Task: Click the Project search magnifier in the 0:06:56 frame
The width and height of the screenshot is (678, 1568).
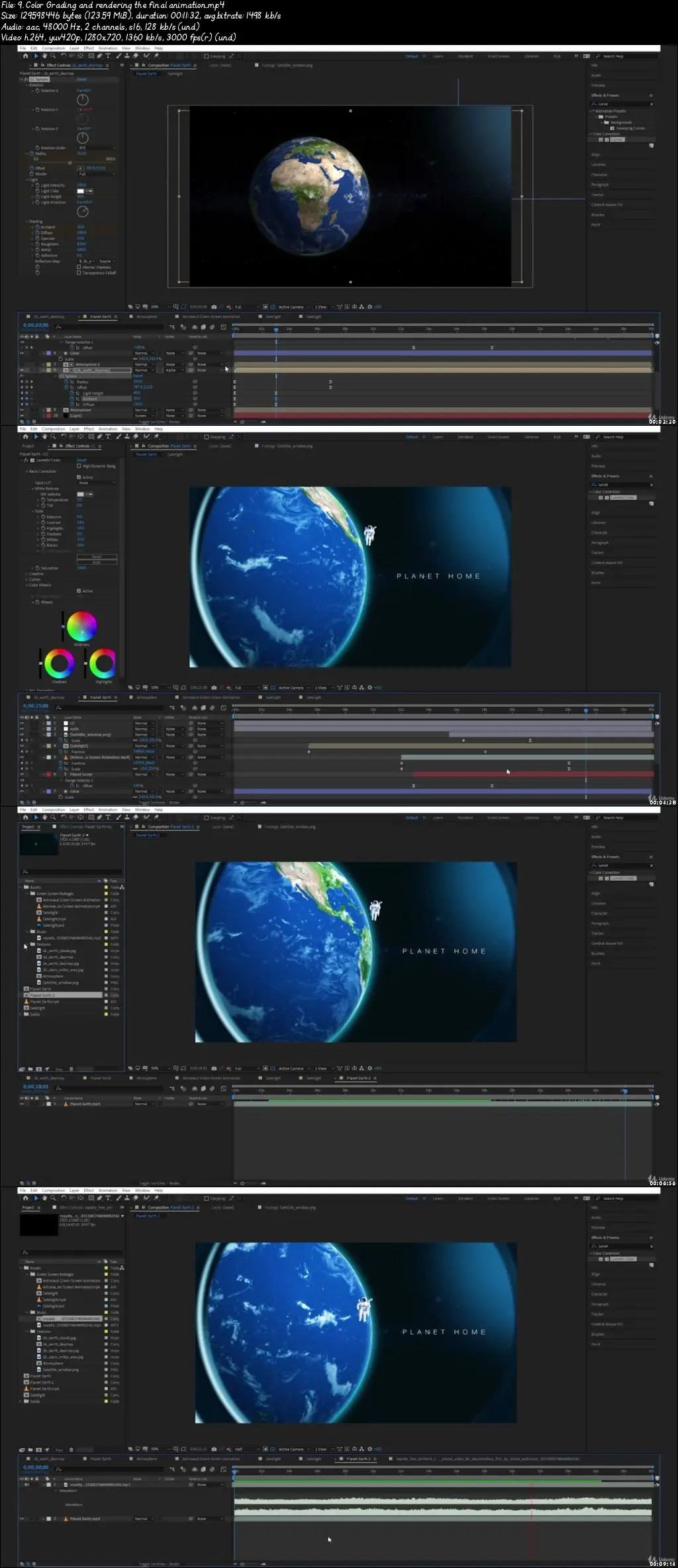Action: (x=25, y=871)
